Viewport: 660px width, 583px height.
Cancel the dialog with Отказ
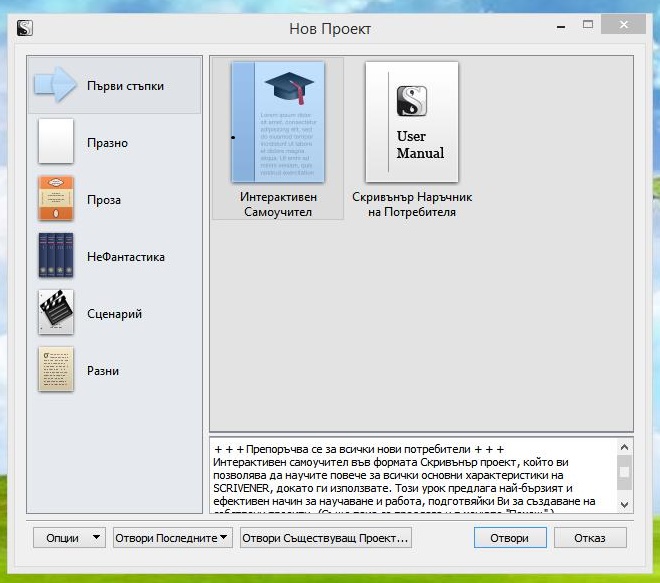coord(590,538)
